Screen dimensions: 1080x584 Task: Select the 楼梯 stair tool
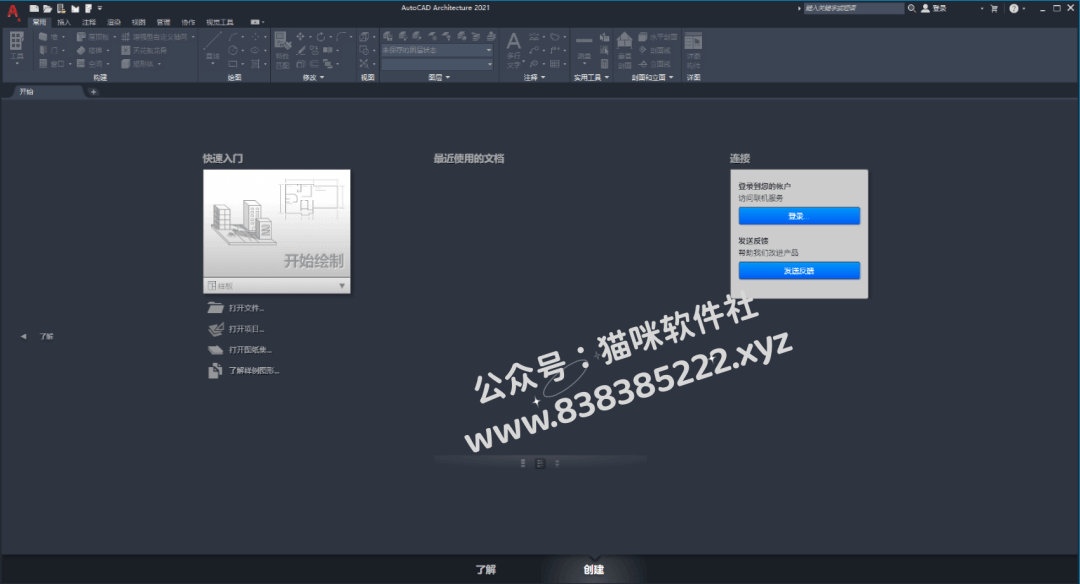coord(92,50)
